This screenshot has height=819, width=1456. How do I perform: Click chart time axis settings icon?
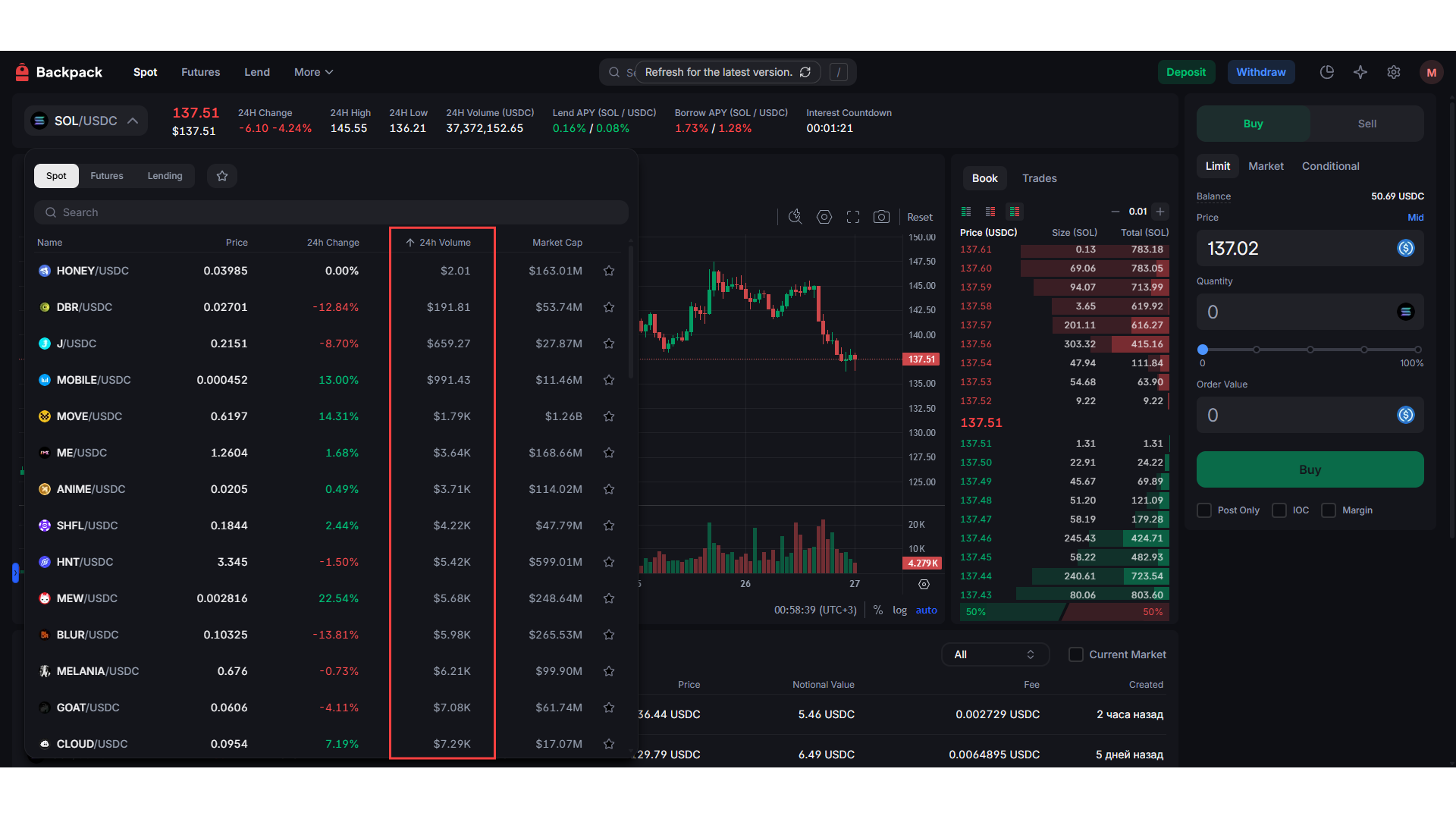pos(924,585)
